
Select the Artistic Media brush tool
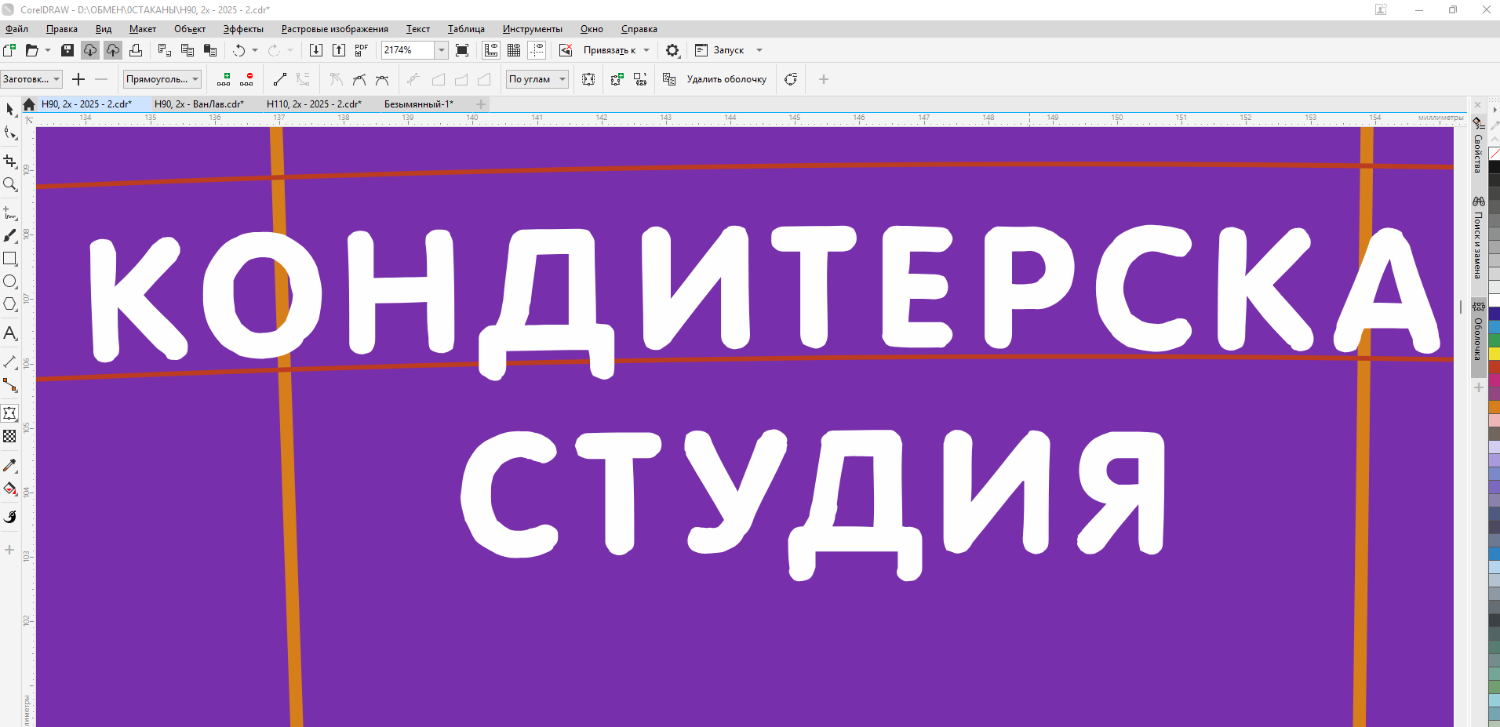tap(10, 237)
